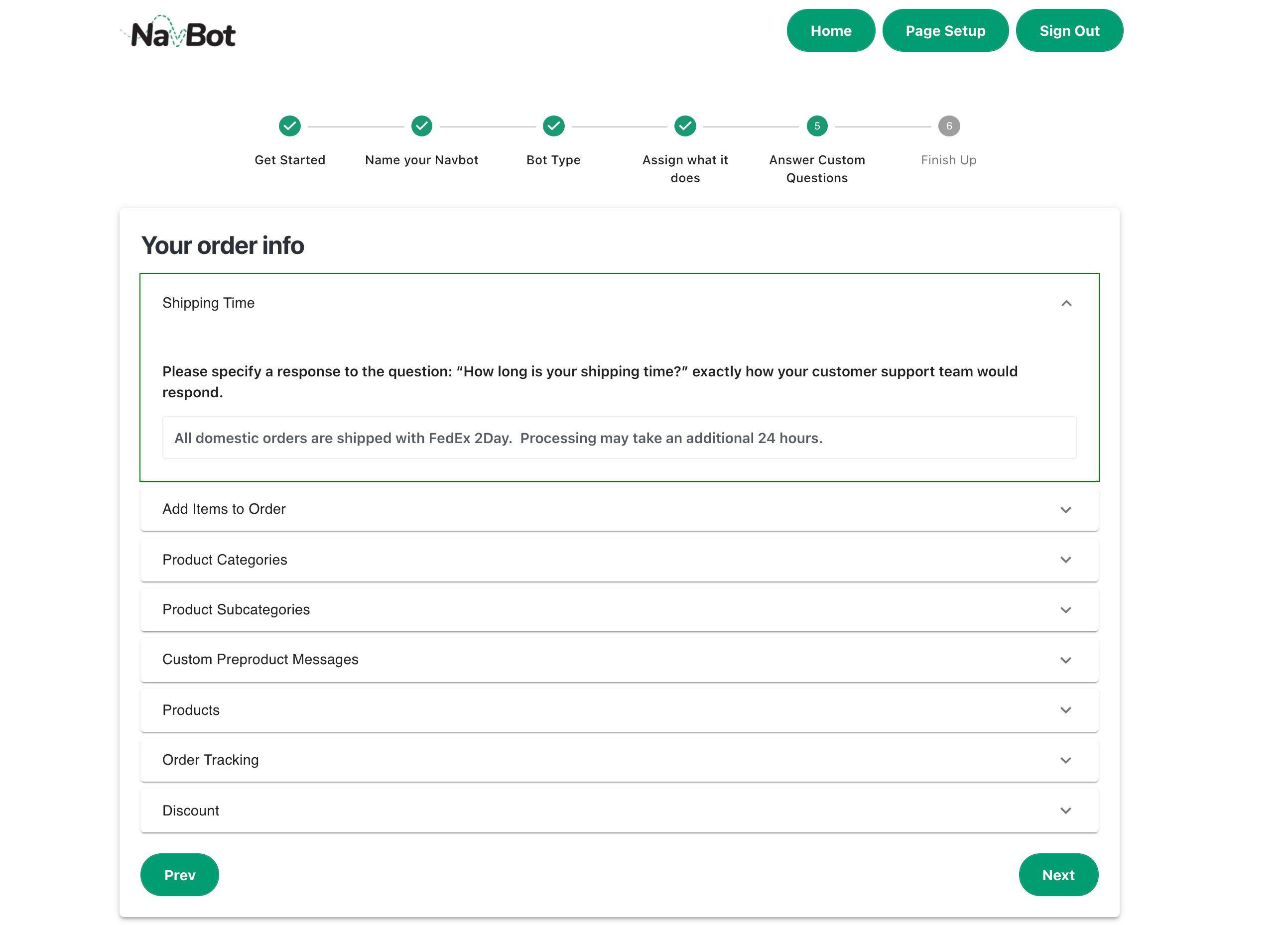Open the Product Subcategories panel
1288x925 pixels.
coord(1065,610)
